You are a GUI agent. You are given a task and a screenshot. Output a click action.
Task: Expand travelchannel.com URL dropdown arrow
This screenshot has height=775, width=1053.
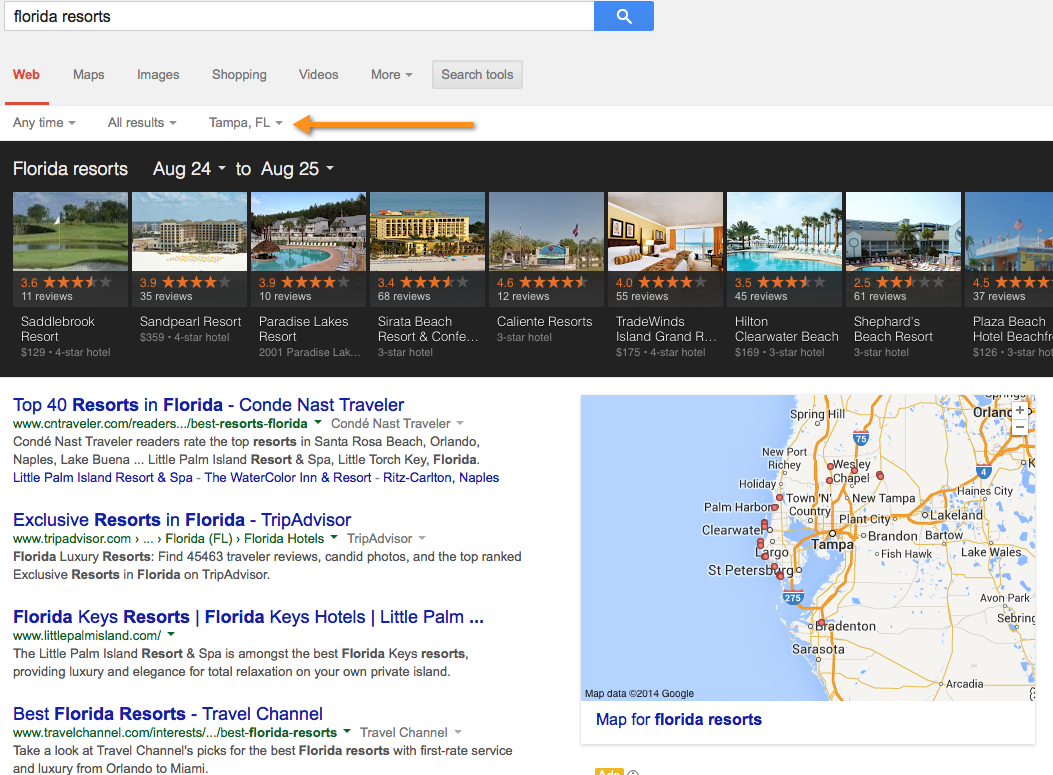[x=347, y=731]
